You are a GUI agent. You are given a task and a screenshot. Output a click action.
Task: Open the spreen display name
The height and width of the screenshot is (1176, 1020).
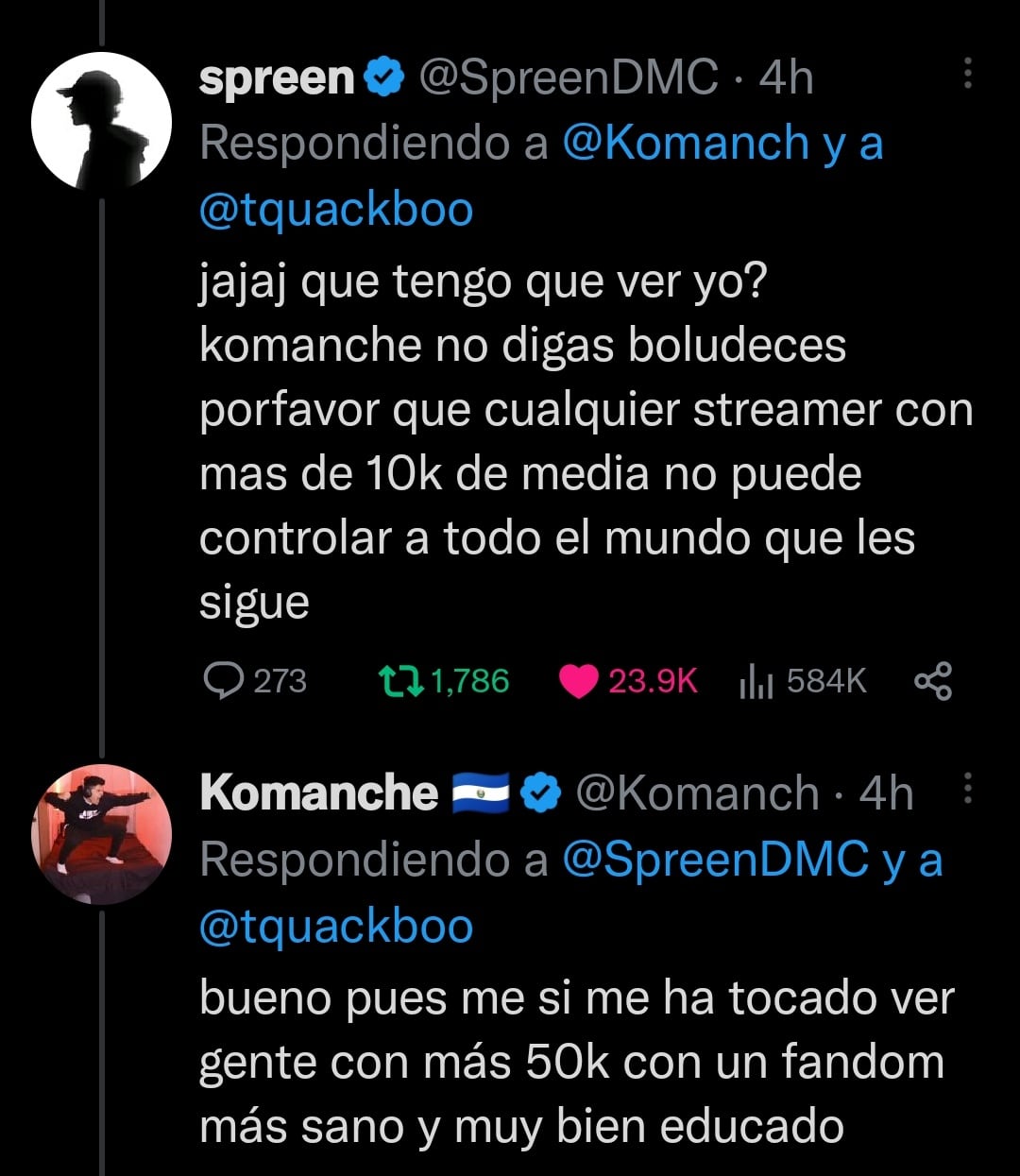click(x=276, y=77)
